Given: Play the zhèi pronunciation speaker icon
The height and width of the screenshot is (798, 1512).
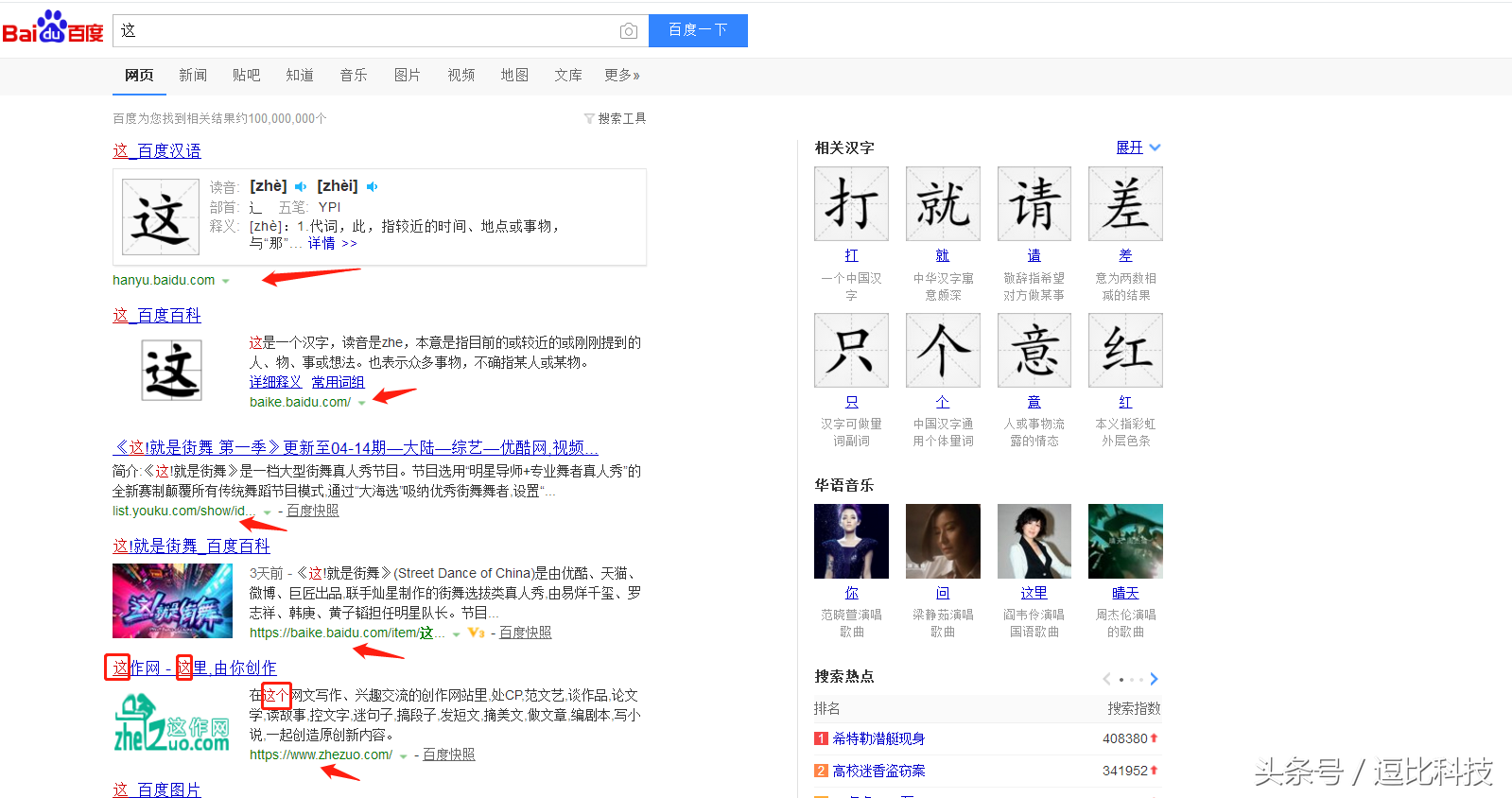Looking at the screenshot, I should click(x=373, y=187).
